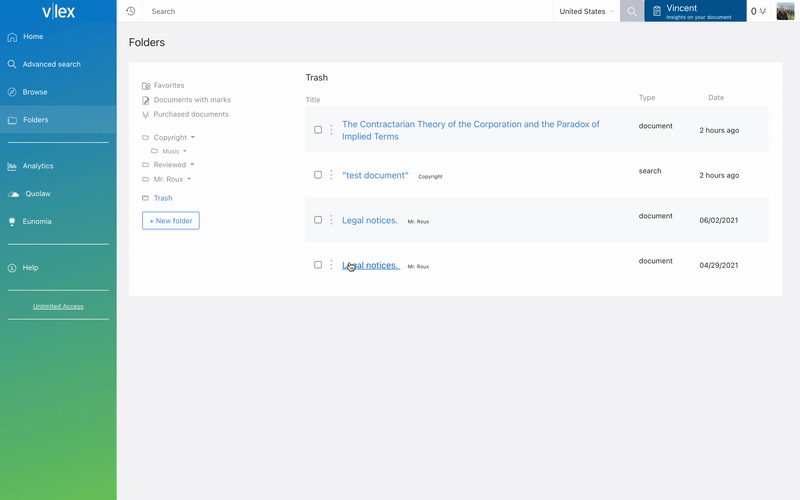Viewport: 800px width, 500px height.
Task: Click the Home house icon
Action: 12,37
